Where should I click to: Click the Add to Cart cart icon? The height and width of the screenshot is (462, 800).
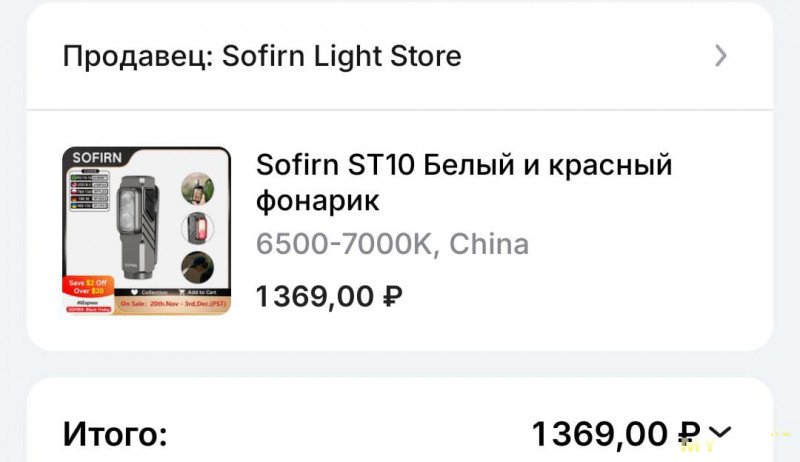pyautogui.click(x=182, y=292)
